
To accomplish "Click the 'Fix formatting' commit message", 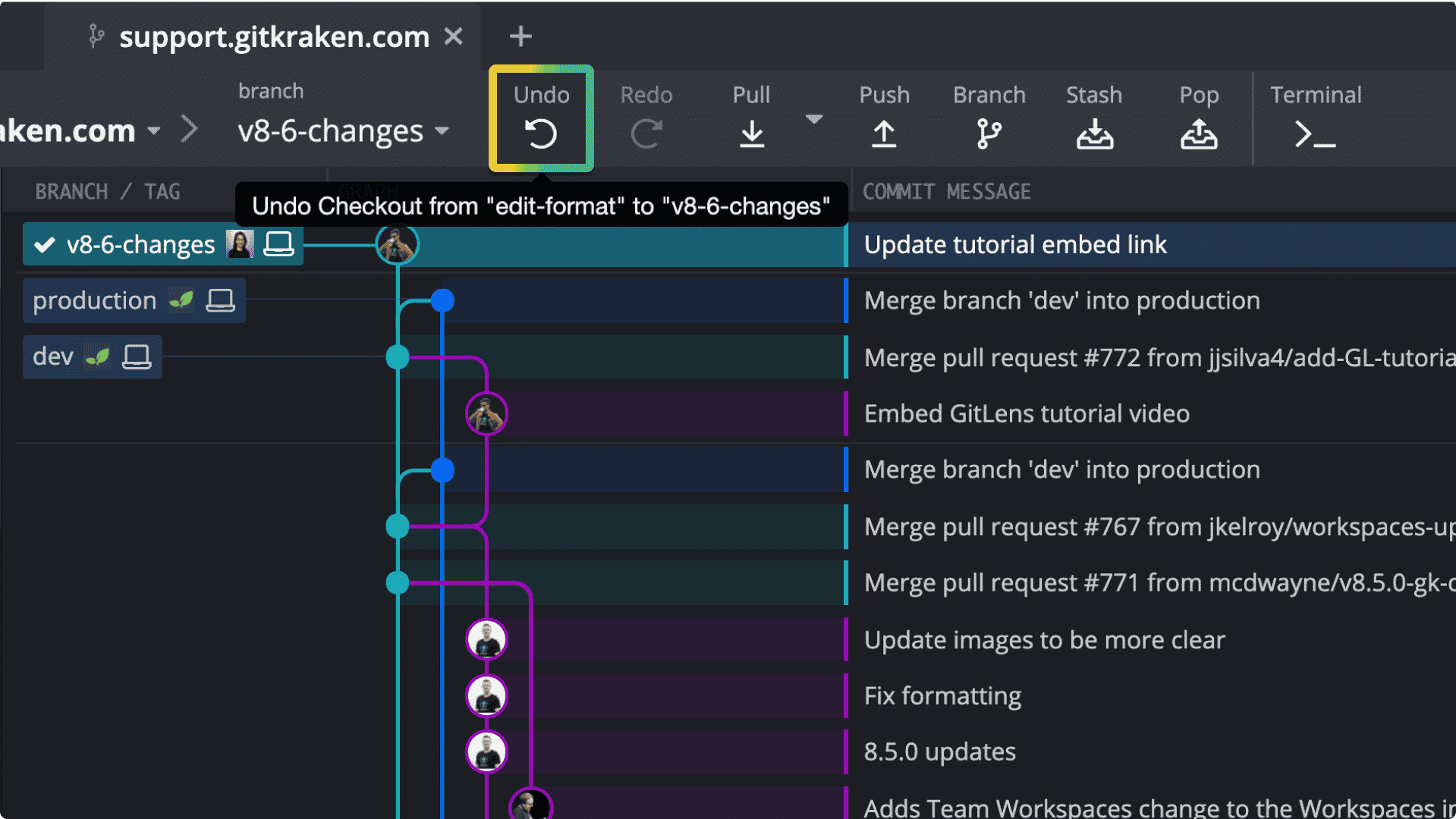I will [x=942, y=695].
